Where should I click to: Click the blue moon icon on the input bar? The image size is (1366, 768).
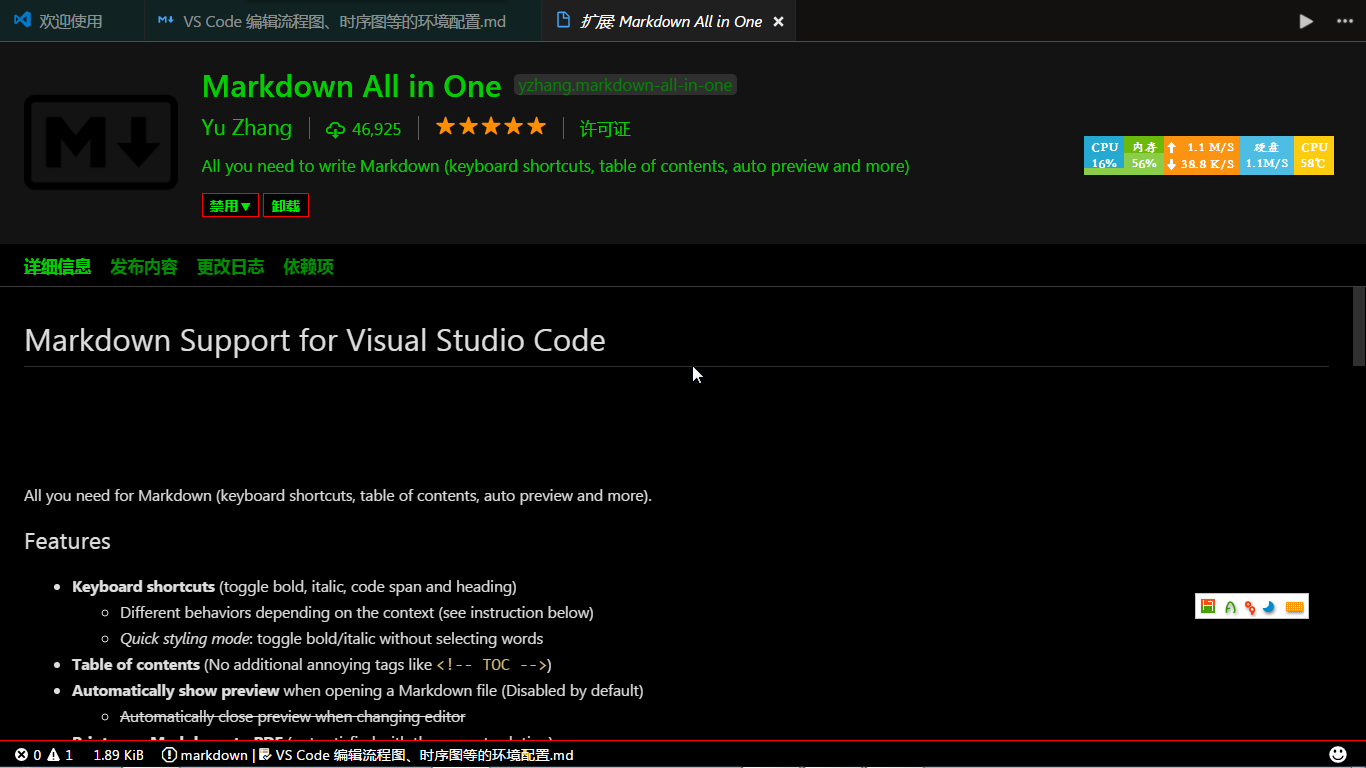(1269, 607)
